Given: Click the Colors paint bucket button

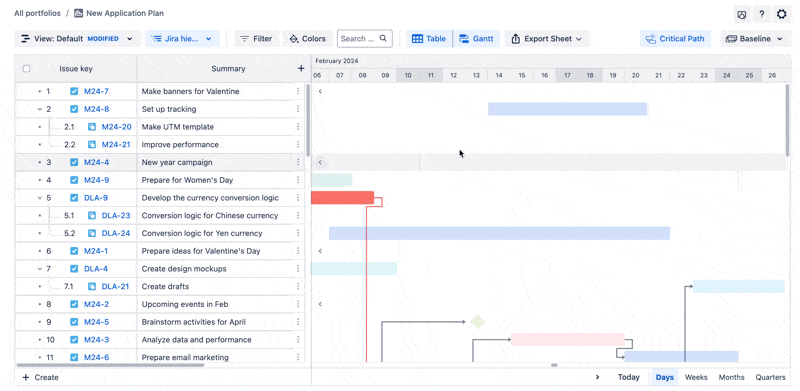Looking at the screenshot, I should (x=308, y=39).
